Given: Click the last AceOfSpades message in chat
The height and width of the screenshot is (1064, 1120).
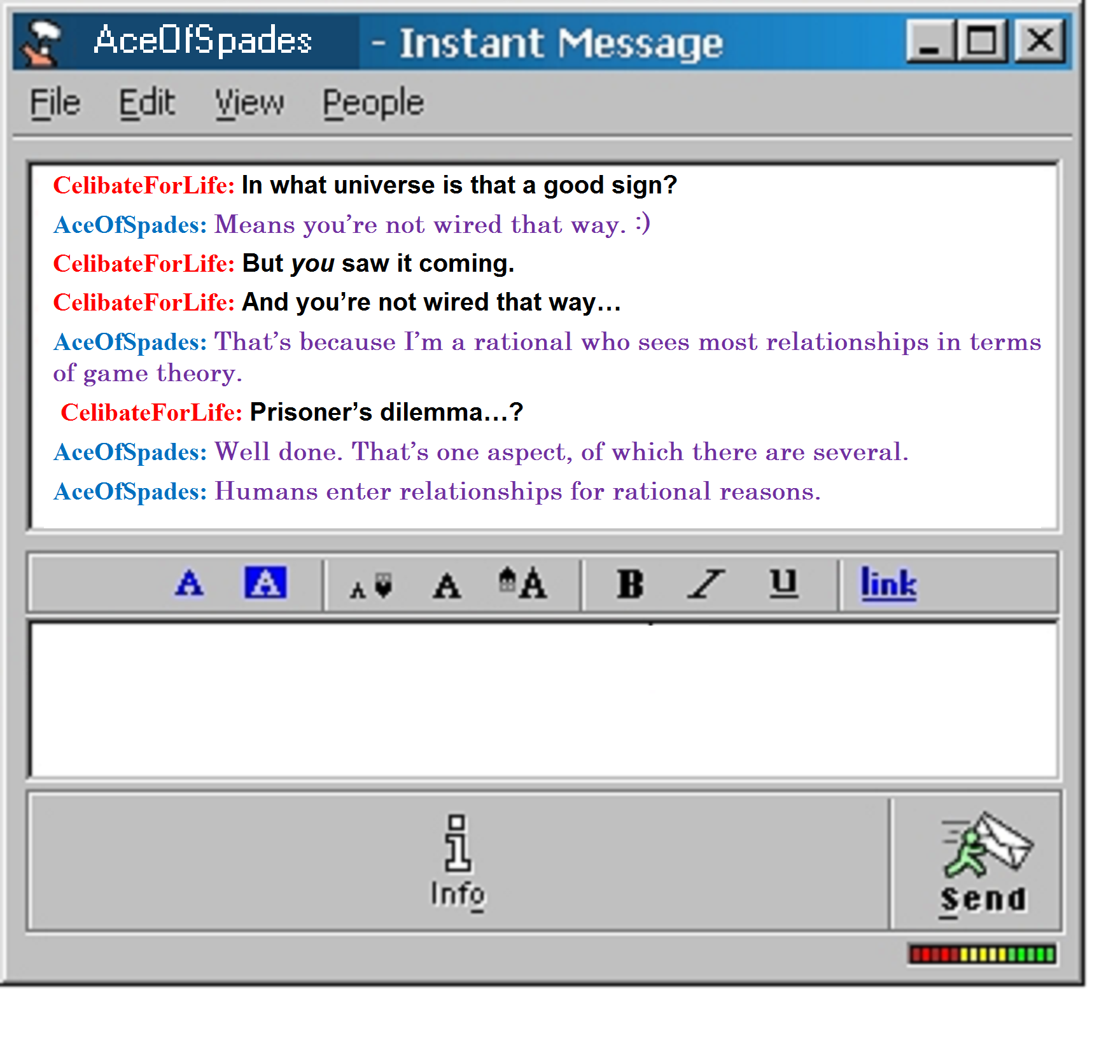Looking at the screenshot, I should [x=437, y=491].
